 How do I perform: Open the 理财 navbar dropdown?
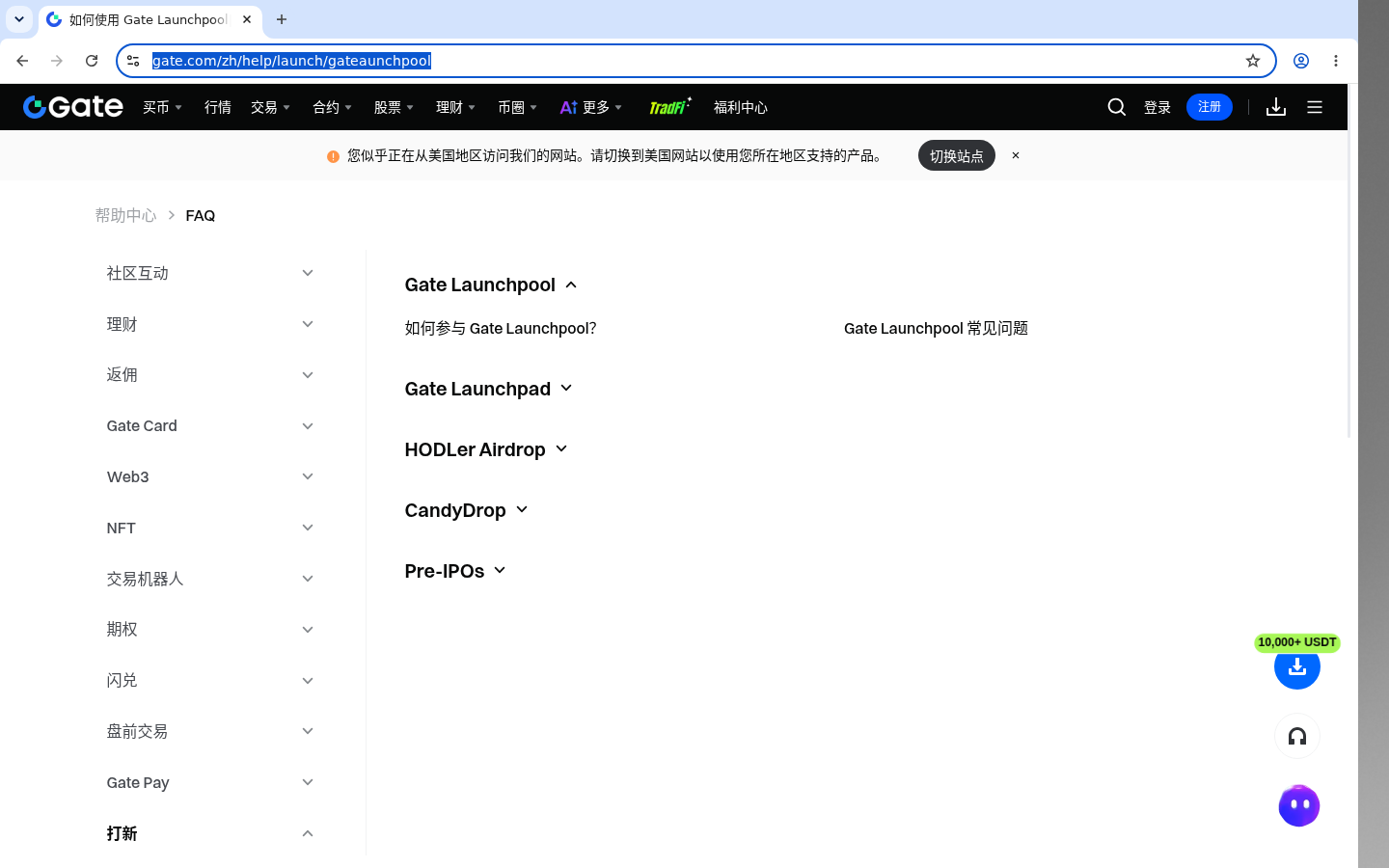tap(455, 107)
